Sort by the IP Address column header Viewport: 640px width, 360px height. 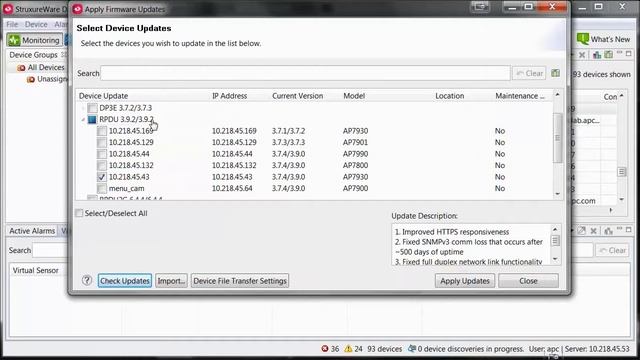(229, 96)
